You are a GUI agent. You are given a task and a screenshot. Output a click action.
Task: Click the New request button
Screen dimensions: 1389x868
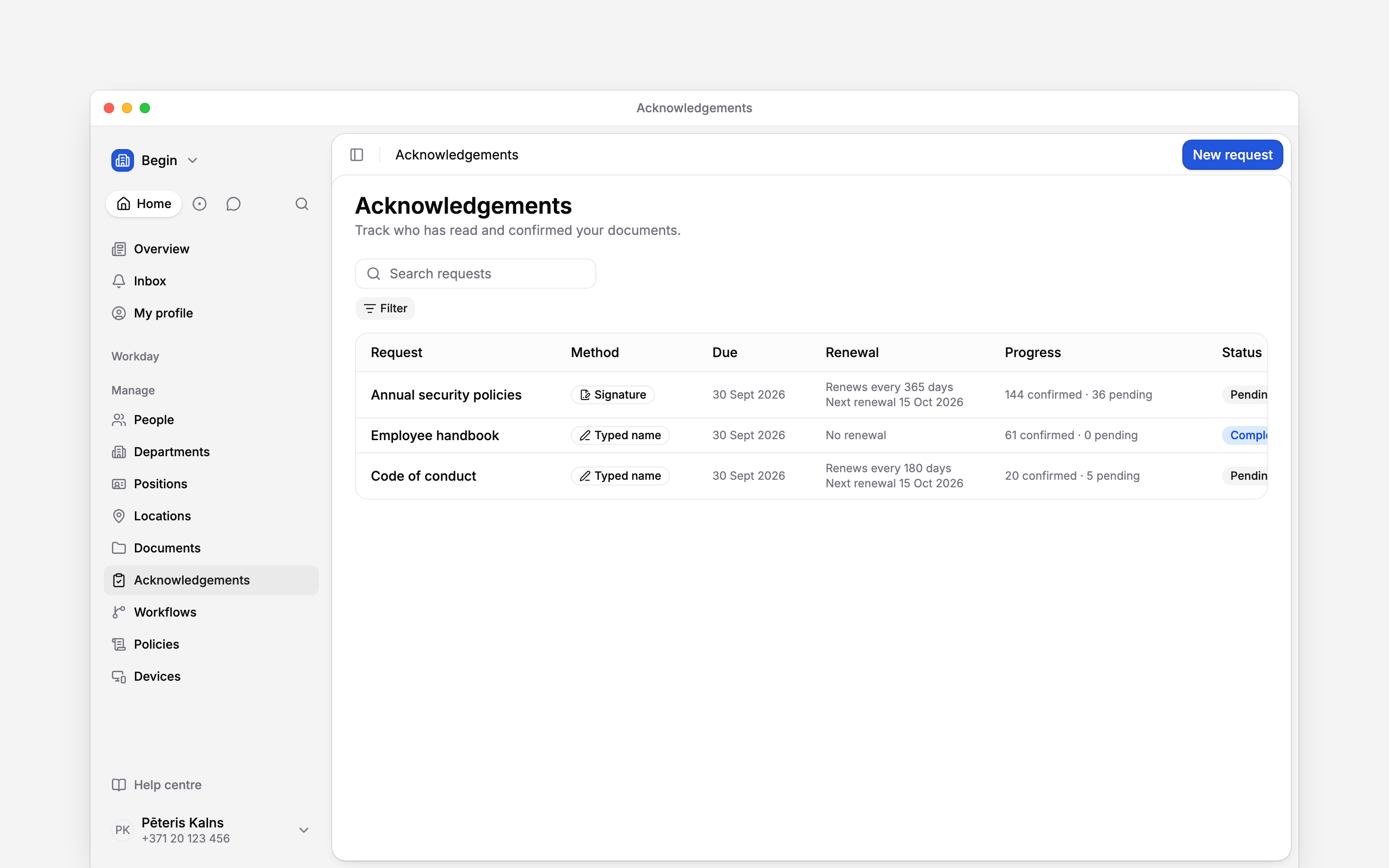[x=1232, y=155]
